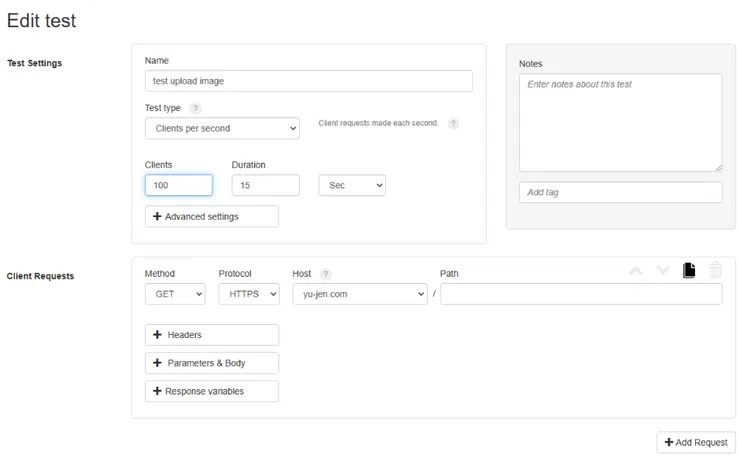The image size is (740, 462).
Task: Open the Host yu-jen.com dropdown
Action: pos(360,294)
